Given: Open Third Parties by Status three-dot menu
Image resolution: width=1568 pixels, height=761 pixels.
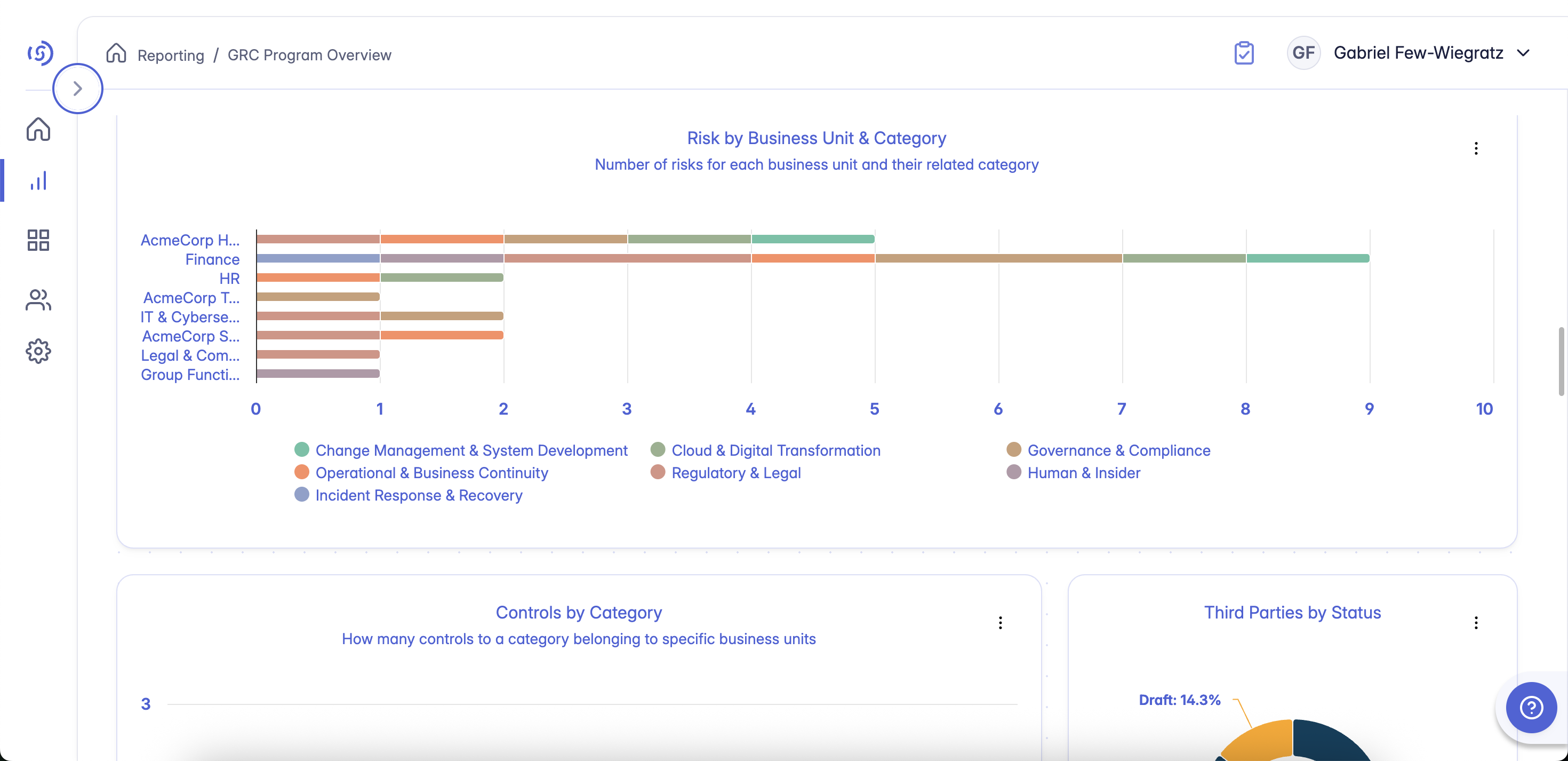Looking at the screenshot, I should 1476,623.
